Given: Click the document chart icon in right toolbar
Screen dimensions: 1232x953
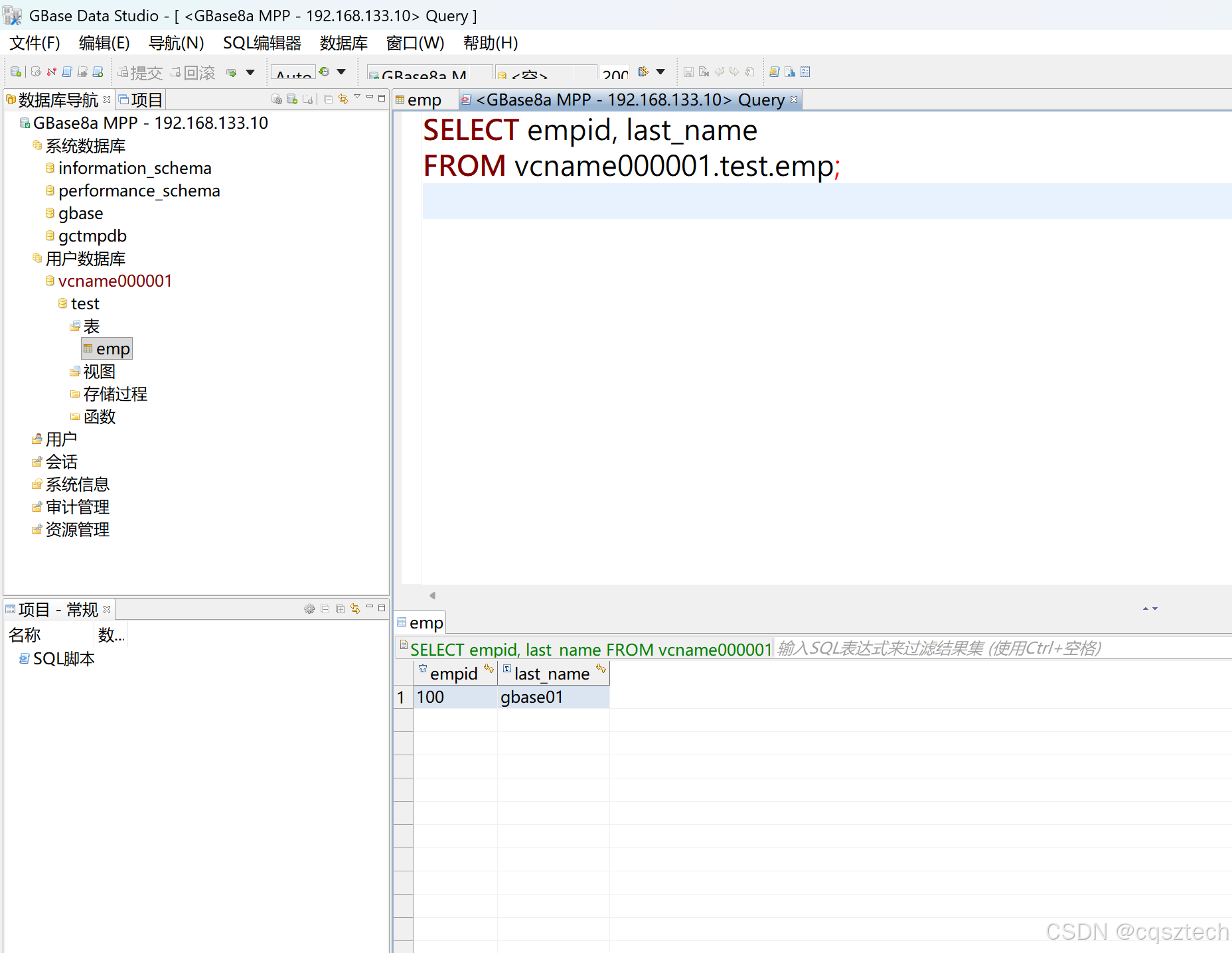Looking at the screenshot, I should tap(790, 72).
